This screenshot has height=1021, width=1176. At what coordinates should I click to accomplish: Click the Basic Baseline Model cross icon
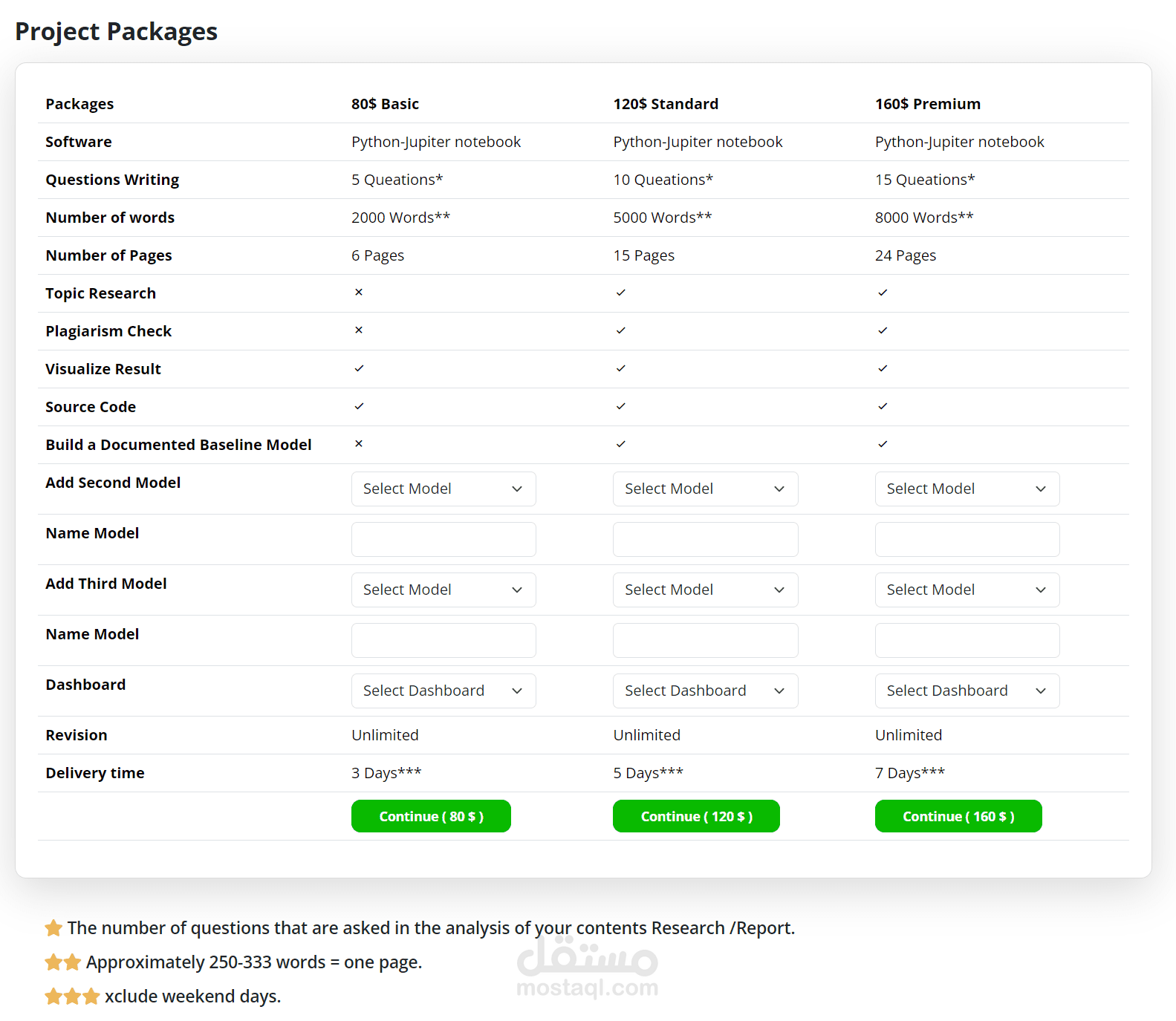click(x=359, y=444)
